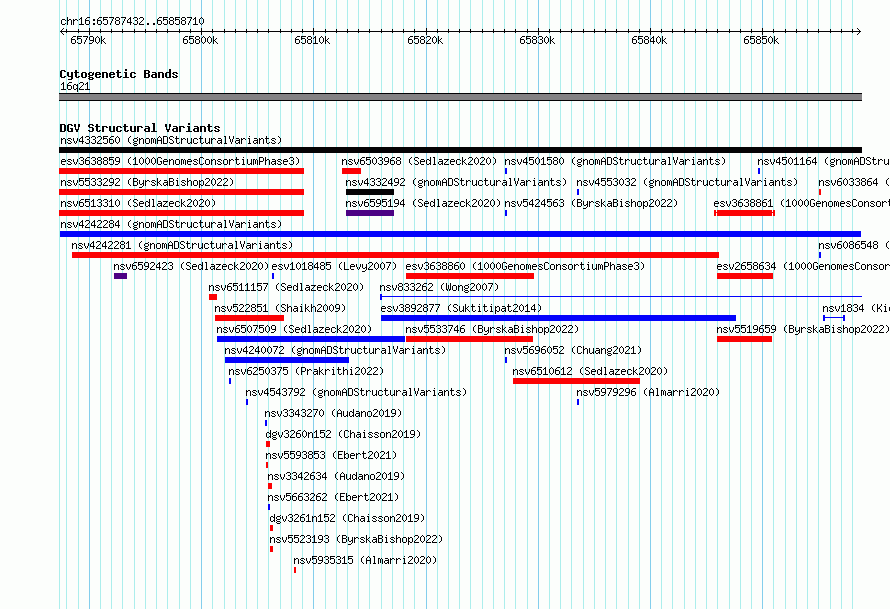Click the 65840k ruler tick label
890x609 pixels.
click(x=649, y=40)
